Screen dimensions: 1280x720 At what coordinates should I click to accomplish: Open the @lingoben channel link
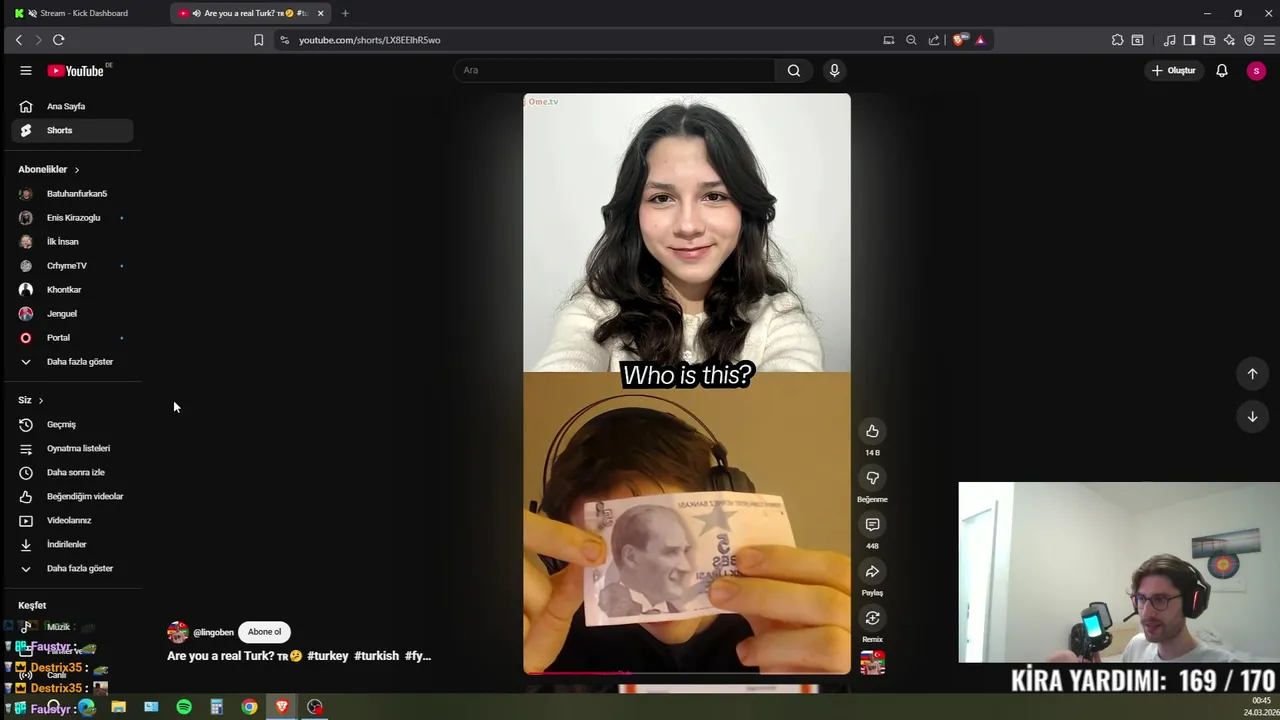tap(213, 632)
